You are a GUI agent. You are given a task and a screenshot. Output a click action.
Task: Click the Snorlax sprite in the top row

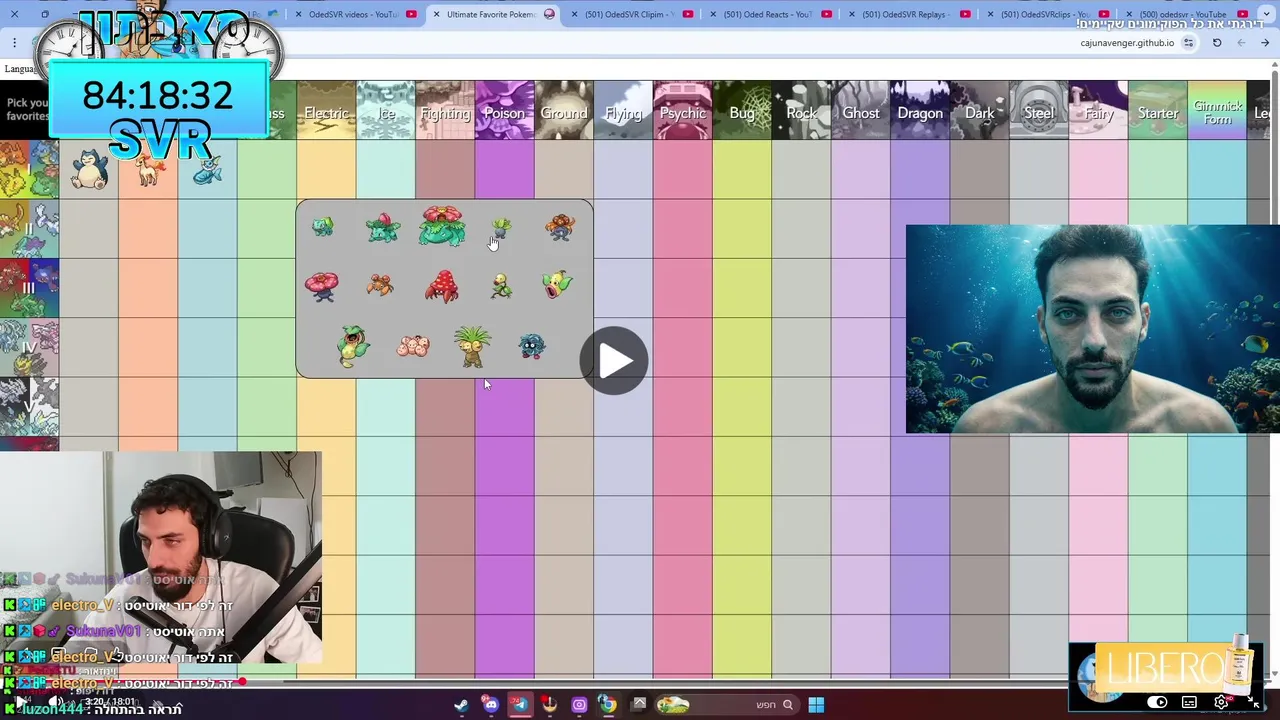[89, 170]
